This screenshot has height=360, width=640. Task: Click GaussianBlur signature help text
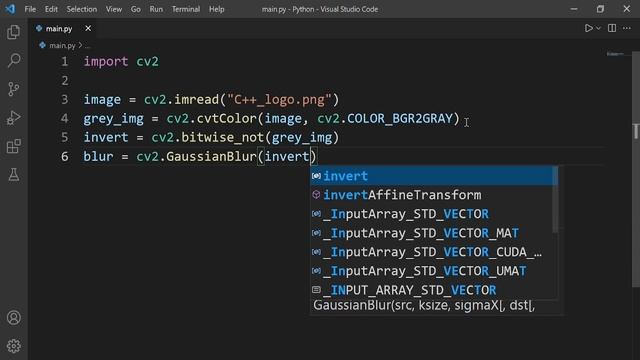424,305
